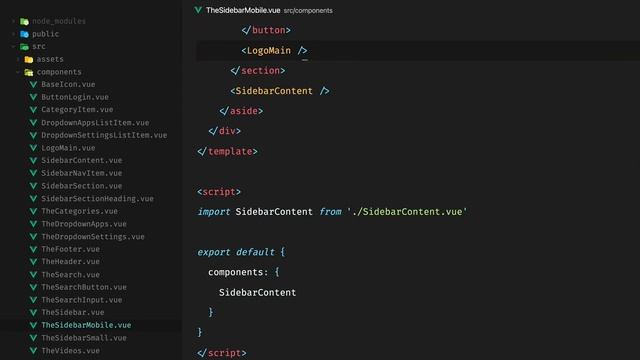The image size is (640, 360).
Task: Click the src/components path in tab
Action: (x=308, y=11)
